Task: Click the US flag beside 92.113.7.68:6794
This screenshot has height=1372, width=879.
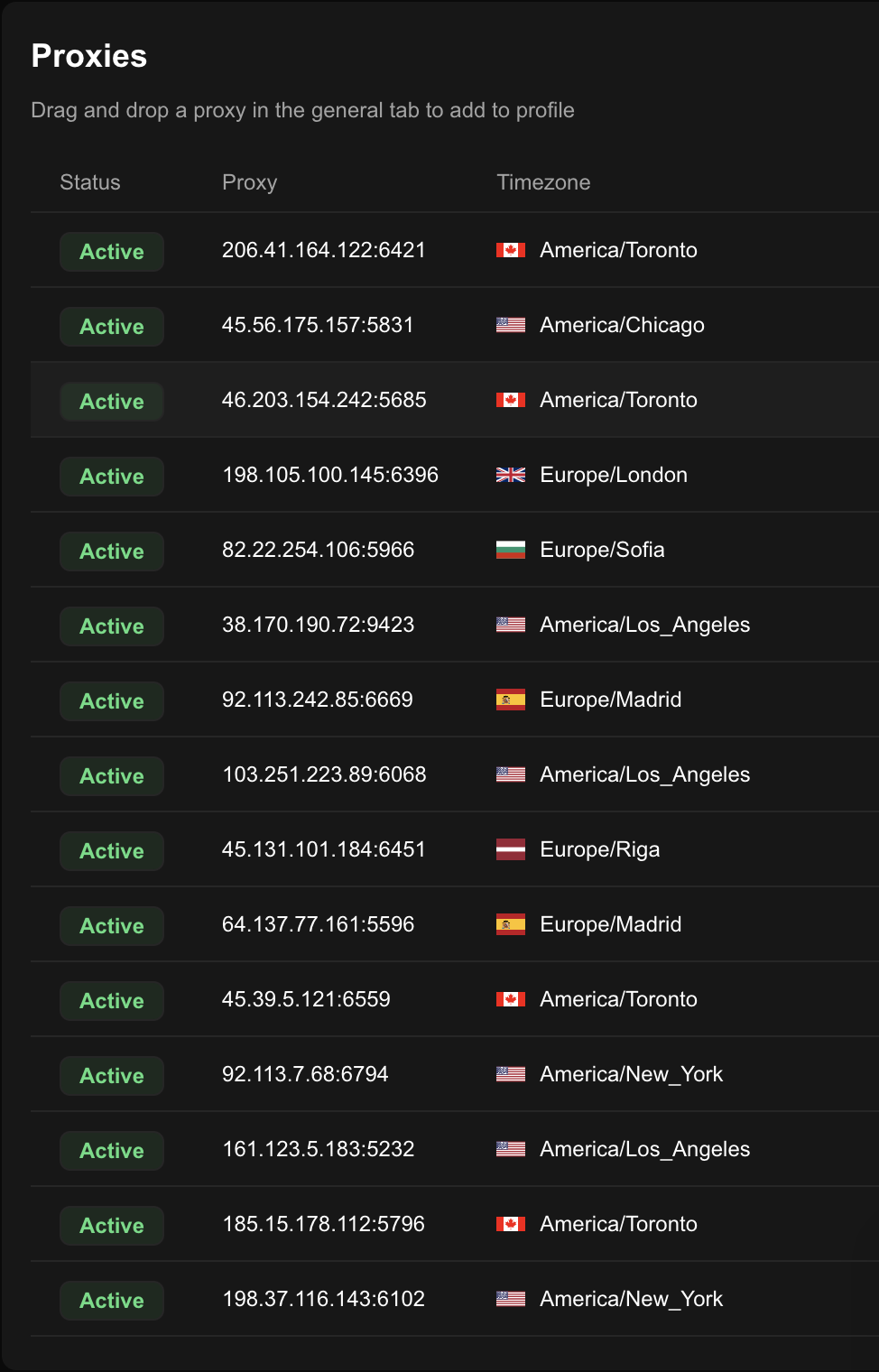Action: [x=511, y=1074]
